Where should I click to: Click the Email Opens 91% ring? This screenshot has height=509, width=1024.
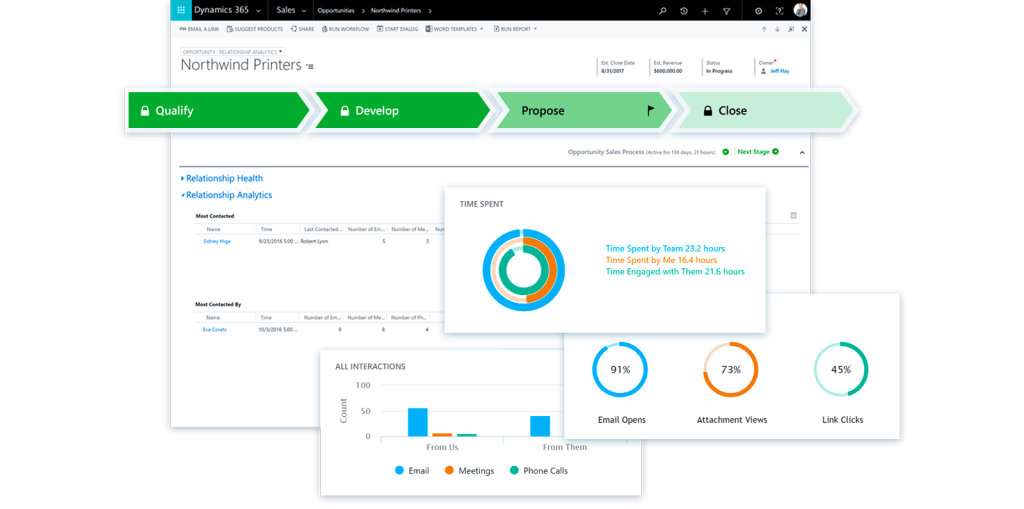click(620, 369)
